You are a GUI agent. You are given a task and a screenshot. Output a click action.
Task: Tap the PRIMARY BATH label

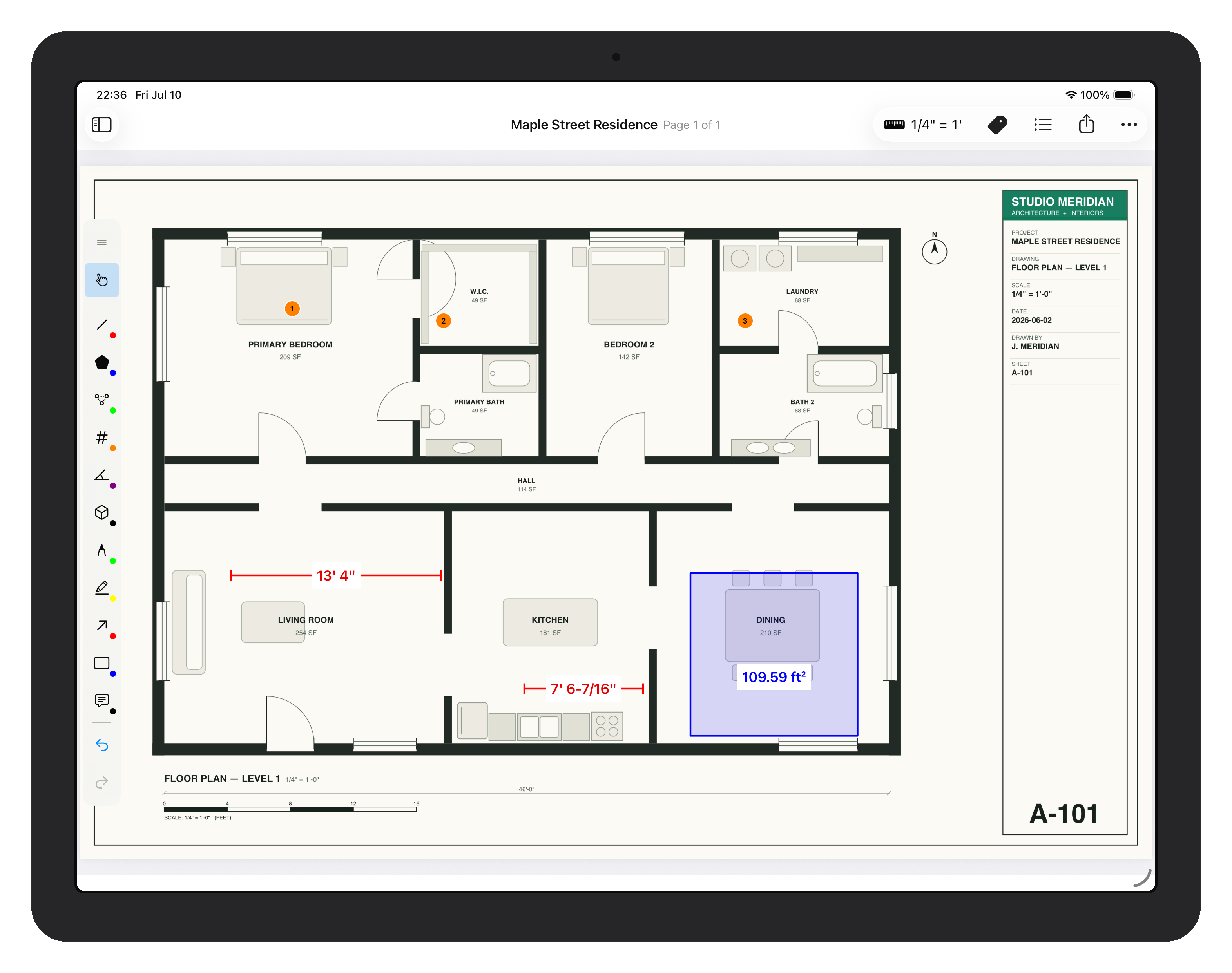pyautogui.click(x=479, y=401)
